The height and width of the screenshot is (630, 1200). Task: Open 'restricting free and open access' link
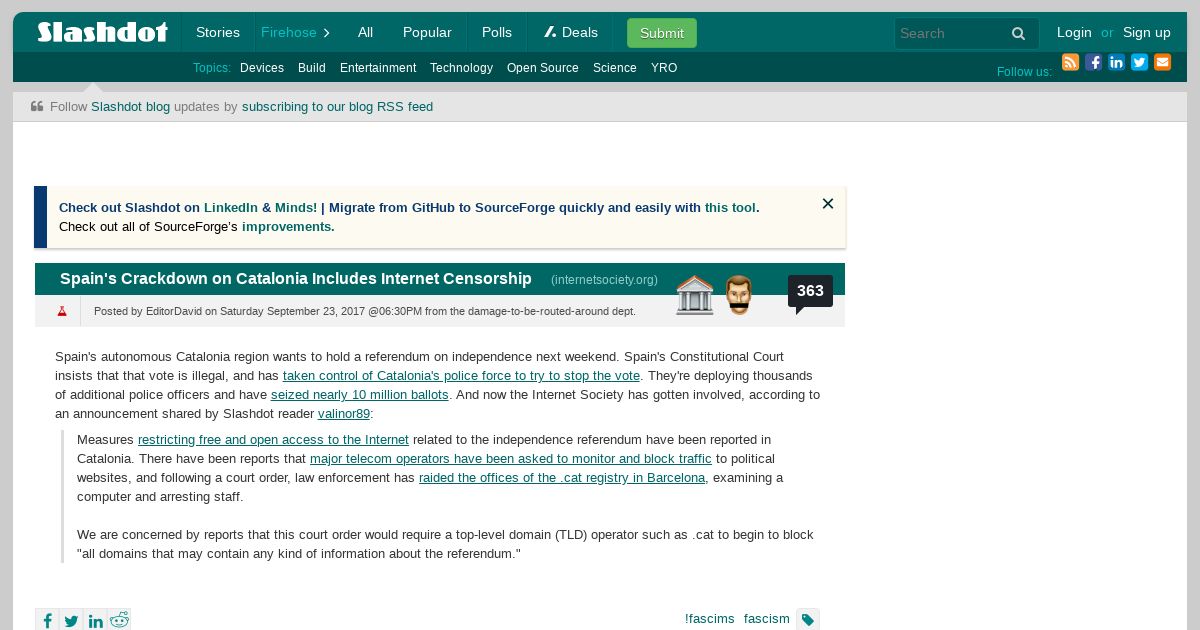click(273, 440)
